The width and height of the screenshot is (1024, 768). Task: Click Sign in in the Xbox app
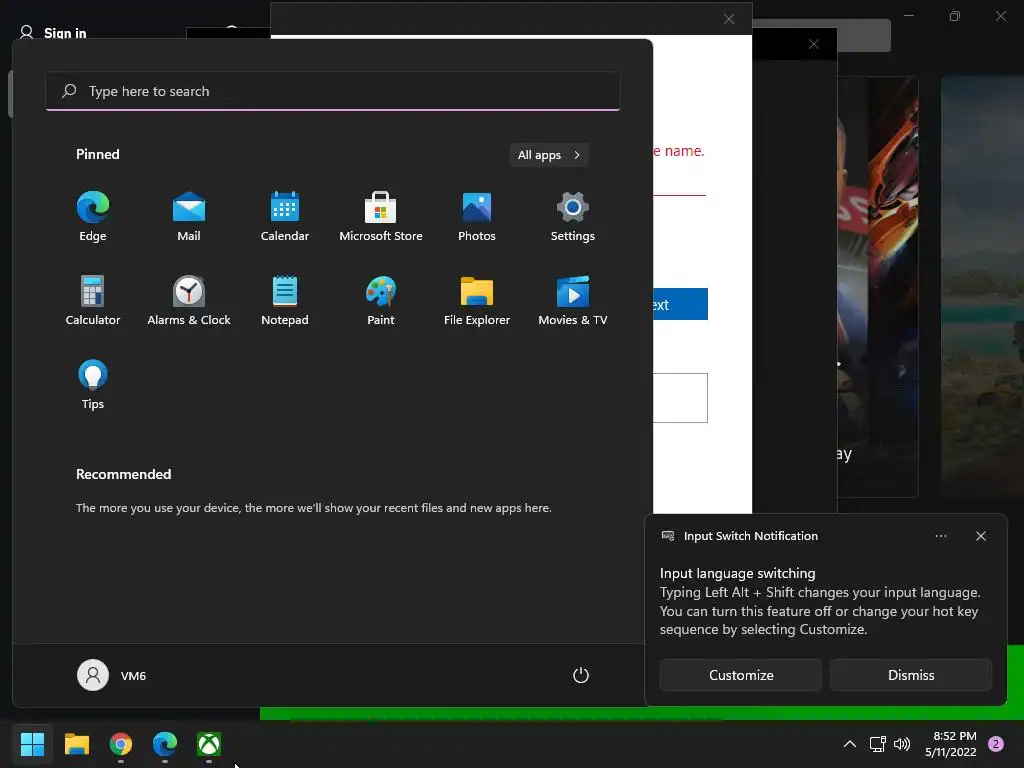[x=54, y=33]
